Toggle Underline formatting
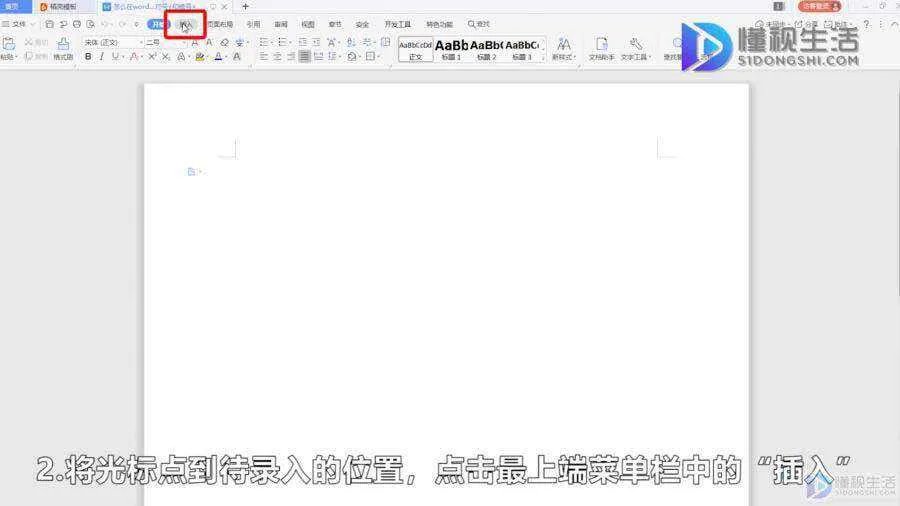This screenshot has height=506, width=900. (115, 56)
